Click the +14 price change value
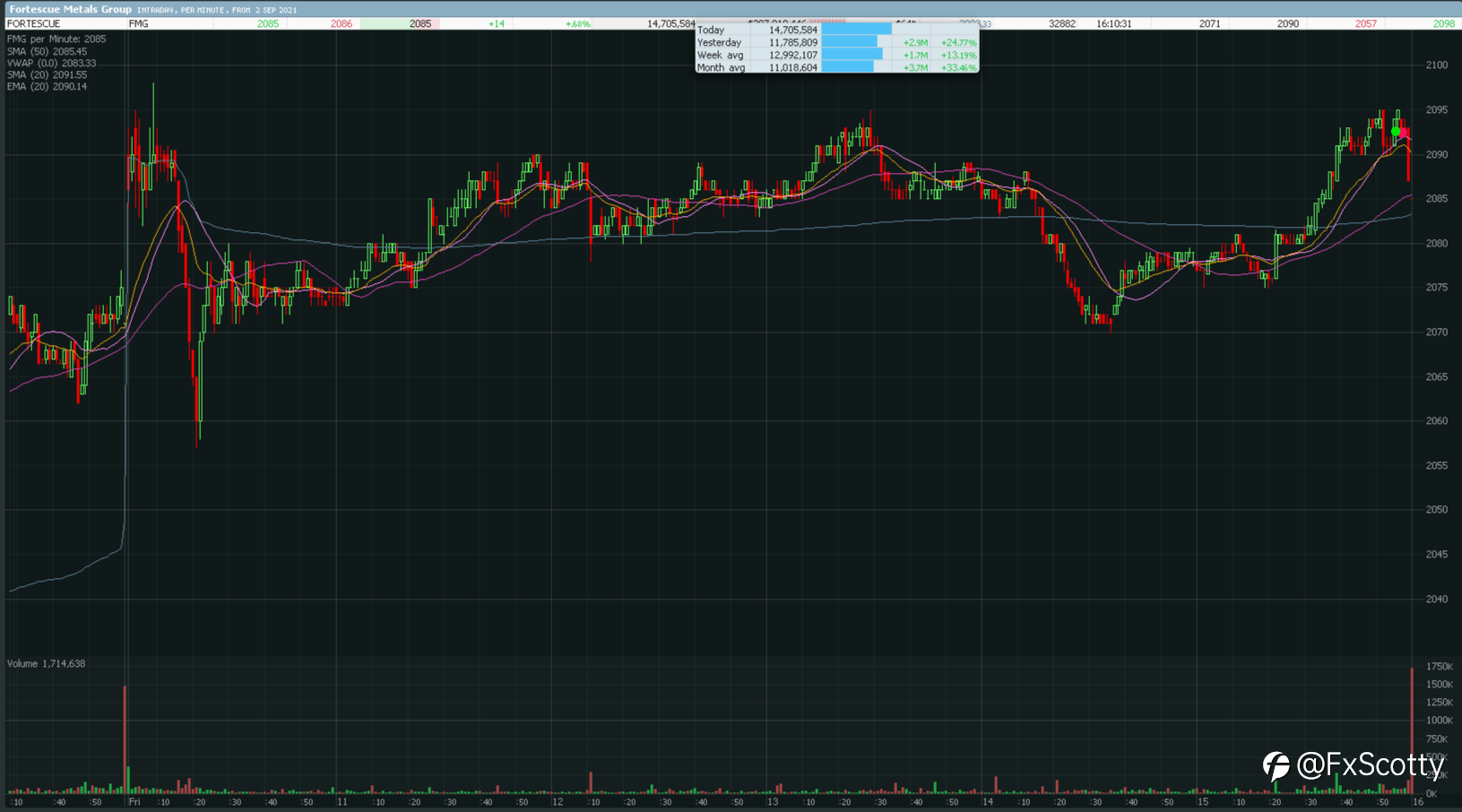This screenshot has width=1462, height=812. coord(497,23)
